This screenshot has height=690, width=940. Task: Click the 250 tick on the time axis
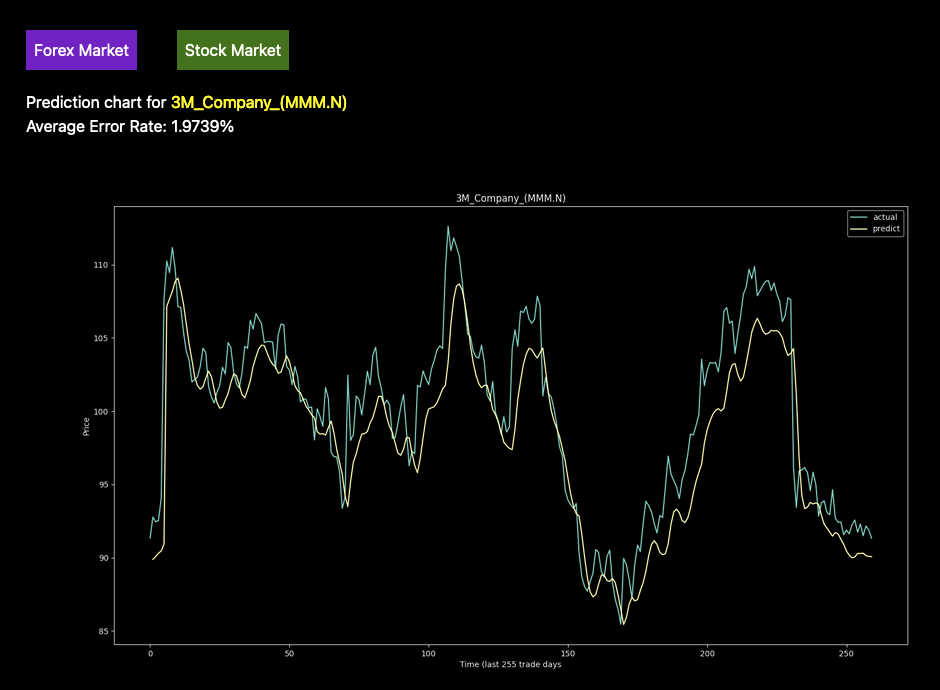click(846, 653)
